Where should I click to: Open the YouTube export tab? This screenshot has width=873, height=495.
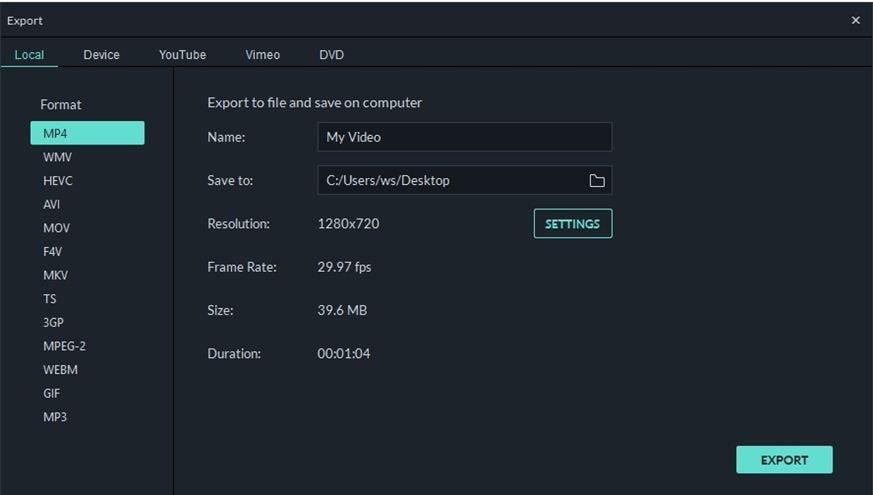tap(182, 55)
